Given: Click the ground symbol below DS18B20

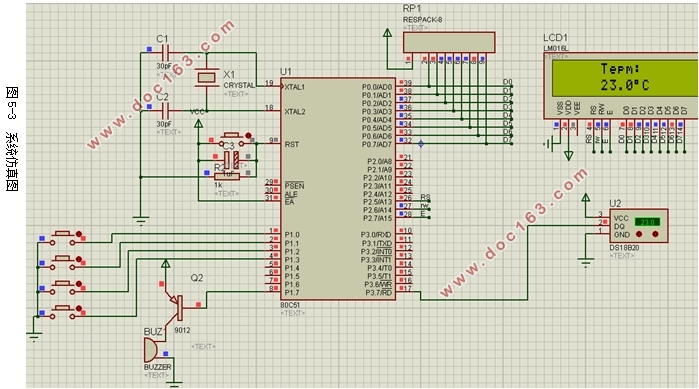Looking at the screenshot, I should click(585, 262).
